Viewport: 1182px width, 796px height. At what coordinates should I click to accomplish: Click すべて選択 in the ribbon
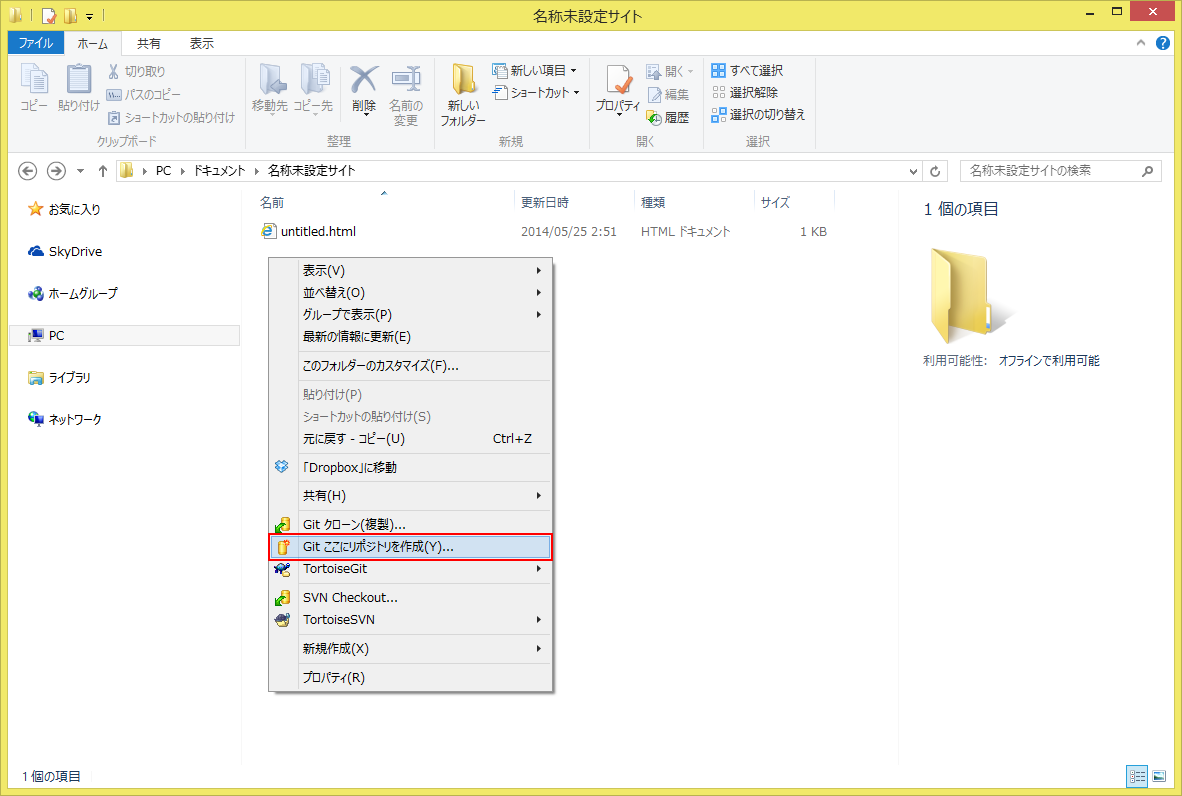click(x=747, y=71)
